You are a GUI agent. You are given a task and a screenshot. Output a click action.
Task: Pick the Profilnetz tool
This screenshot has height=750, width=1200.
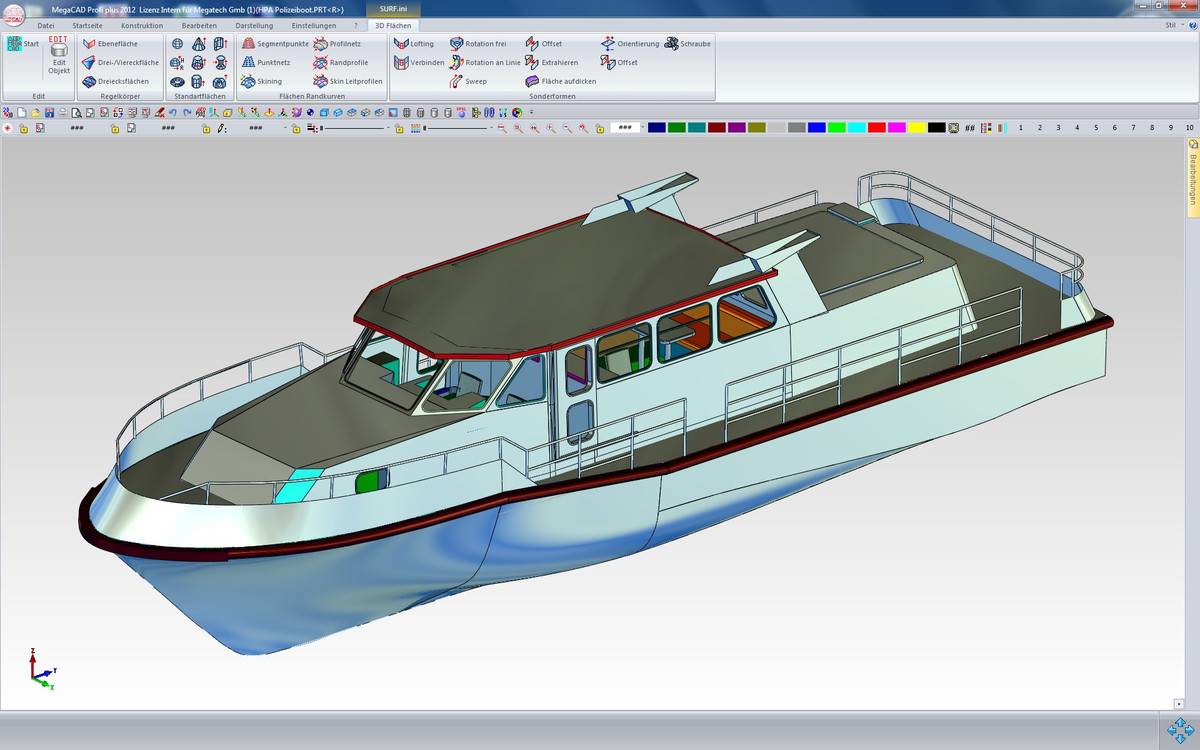[337, 44]
